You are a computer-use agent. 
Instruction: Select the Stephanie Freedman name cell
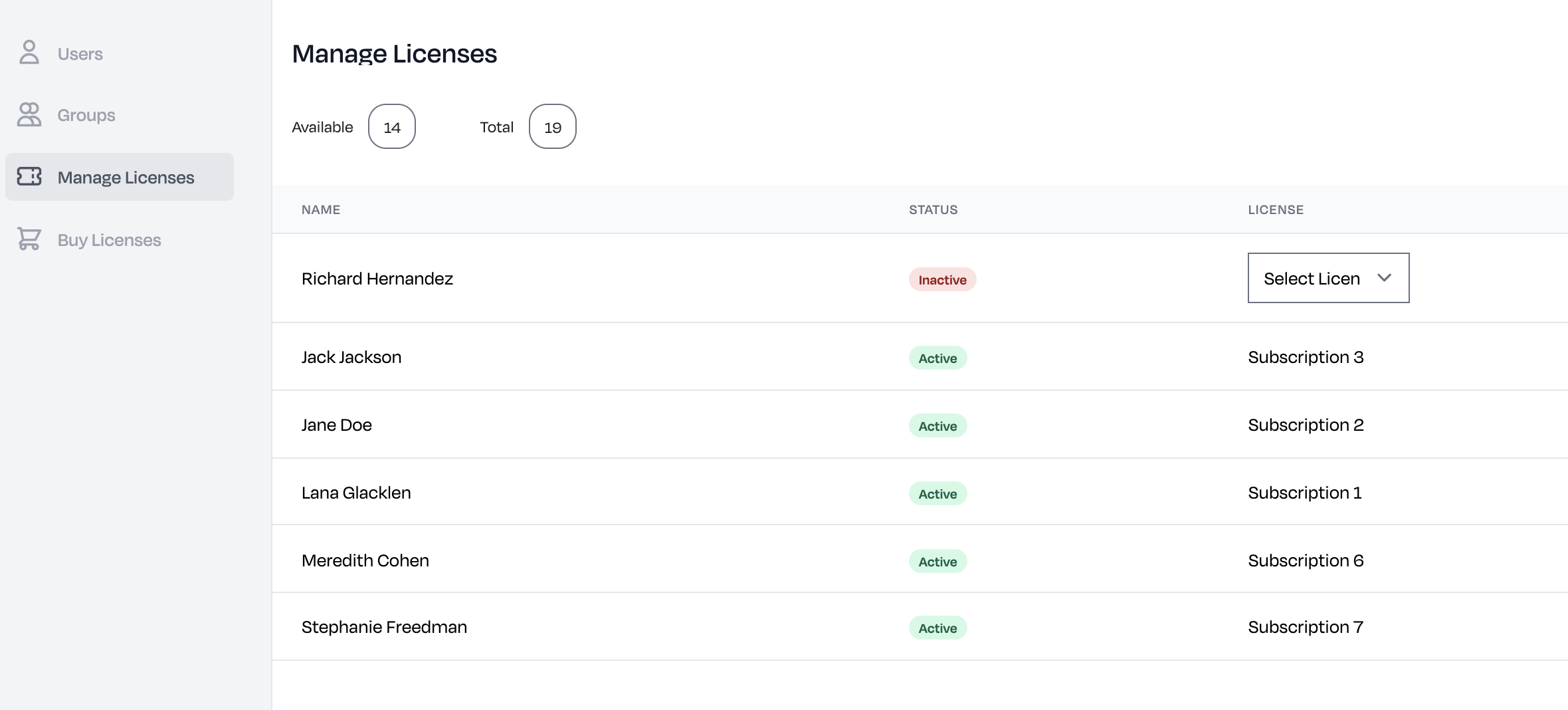(x=384, y=627)
